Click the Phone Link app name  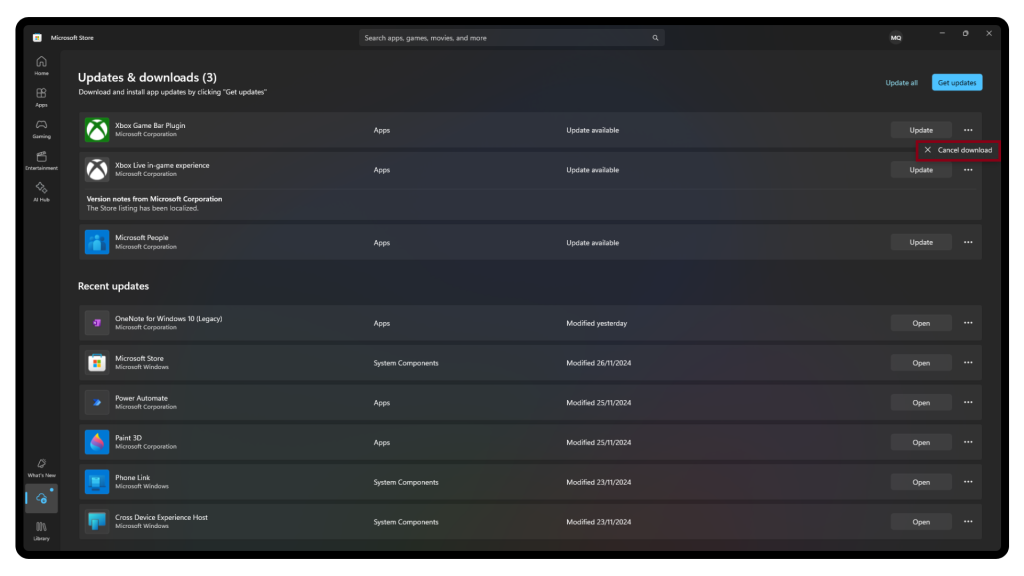133,478
